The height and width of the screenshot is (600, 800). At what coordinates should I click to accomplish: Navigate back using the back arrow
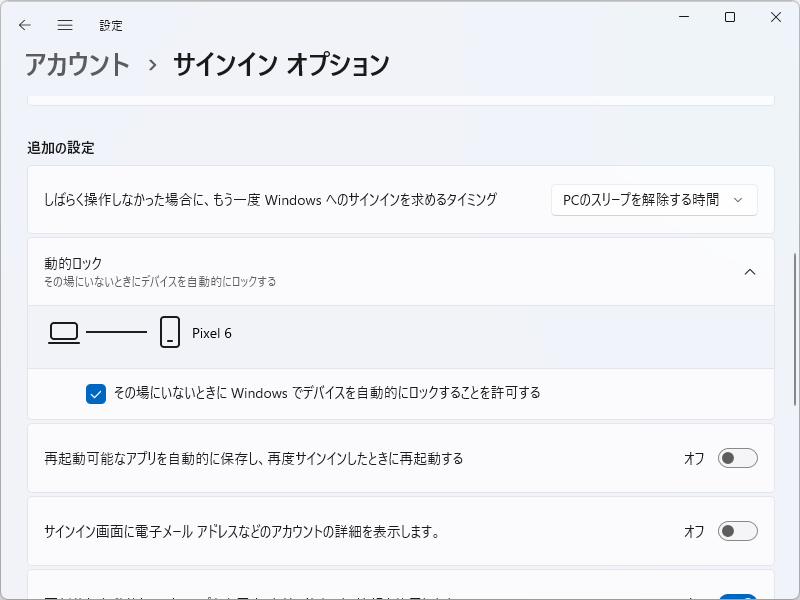click(x=25, y=25)
